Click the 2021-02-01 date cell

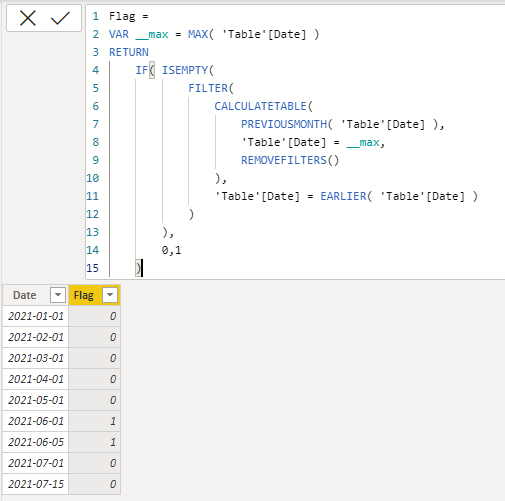(x=35, y=337)
